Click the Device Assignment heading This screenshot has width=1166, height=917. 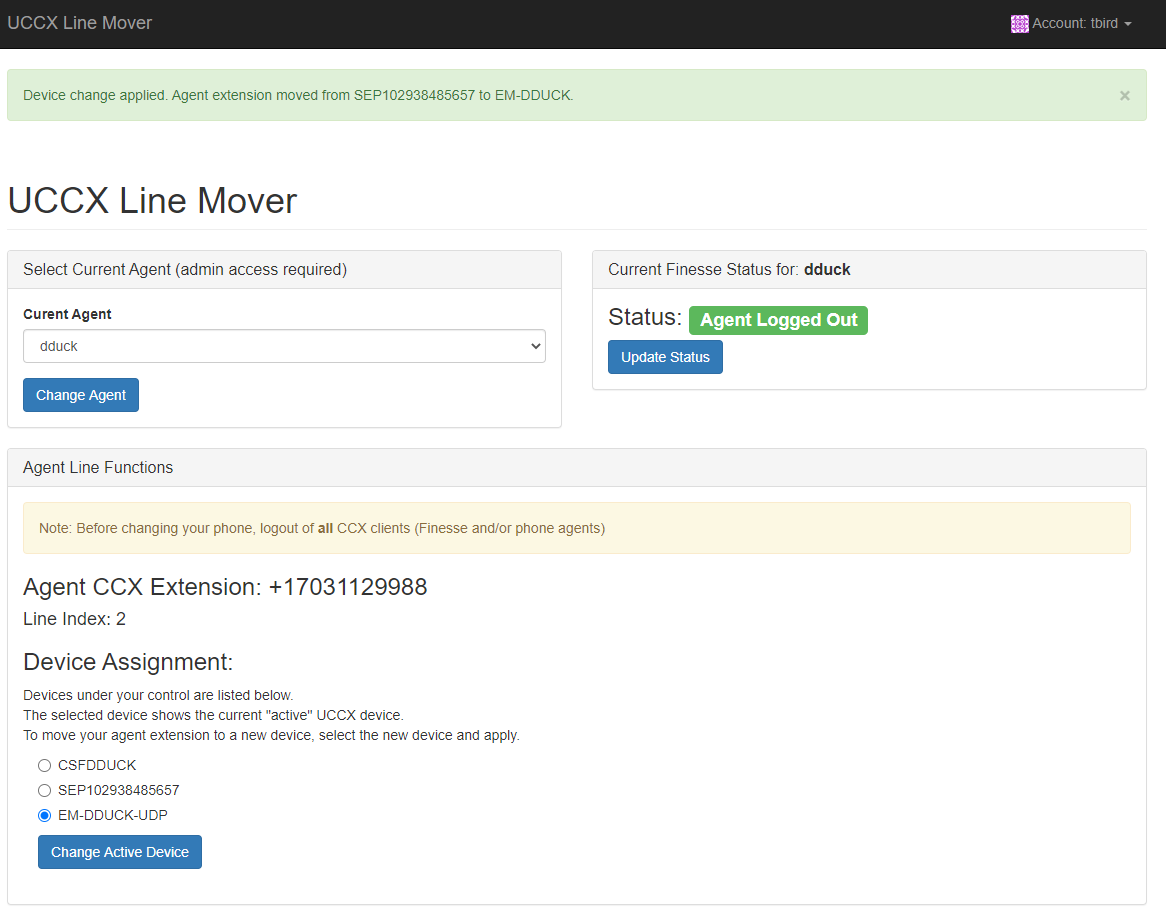point(128,662)
